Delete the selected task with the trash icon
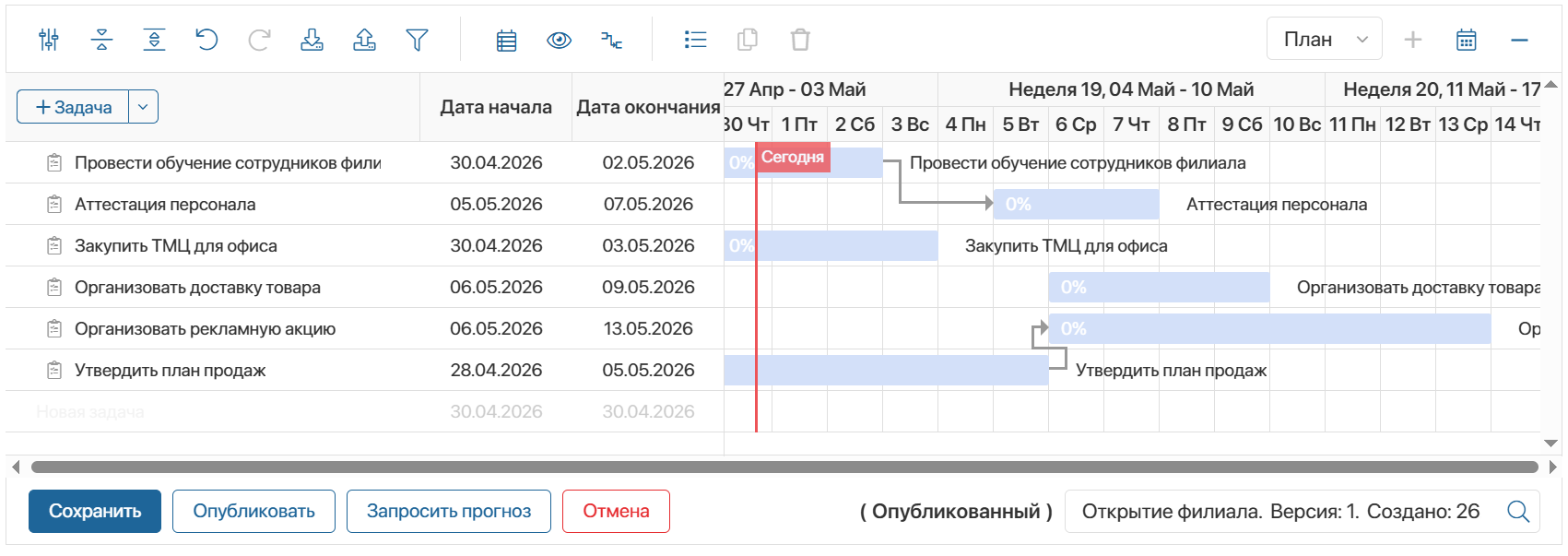This screenshot has width=1568, height=556. point(800,40)
